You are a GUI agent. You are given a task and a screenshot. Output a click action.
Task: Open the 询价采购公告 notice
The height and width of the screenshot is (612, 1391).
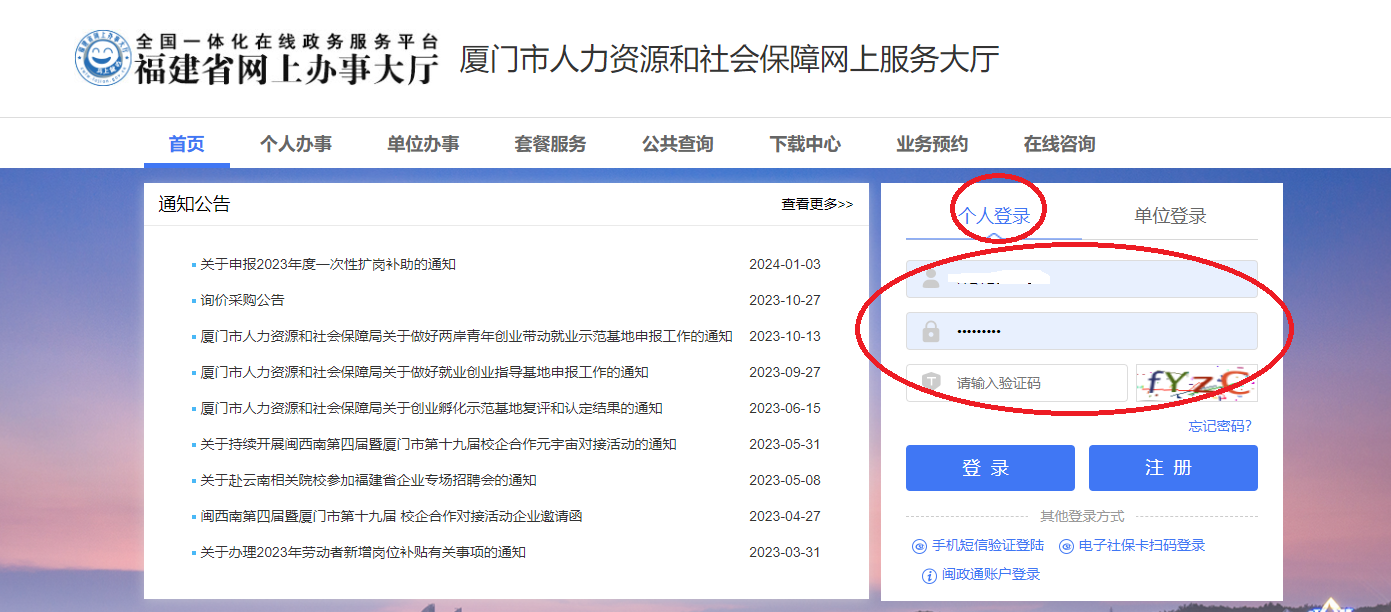[x=242, y=300]
